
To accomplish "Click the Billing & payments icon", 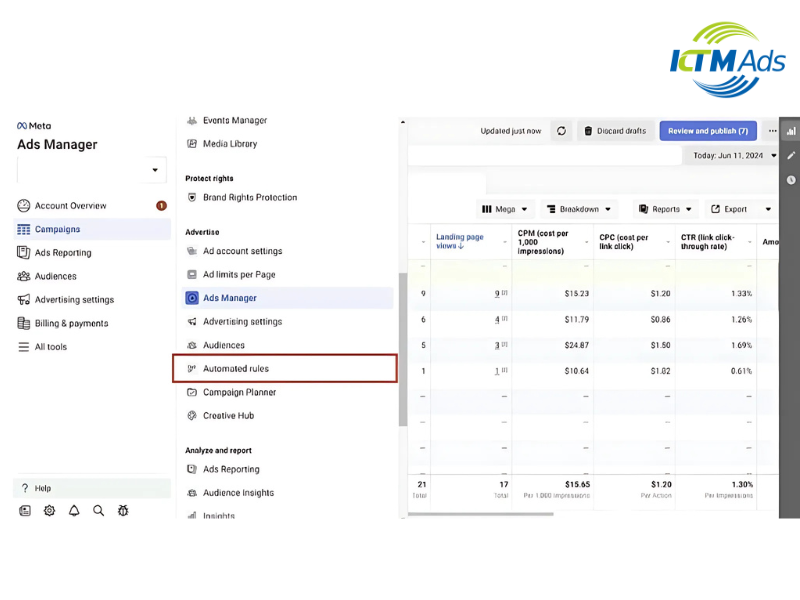I will [23, 323].
